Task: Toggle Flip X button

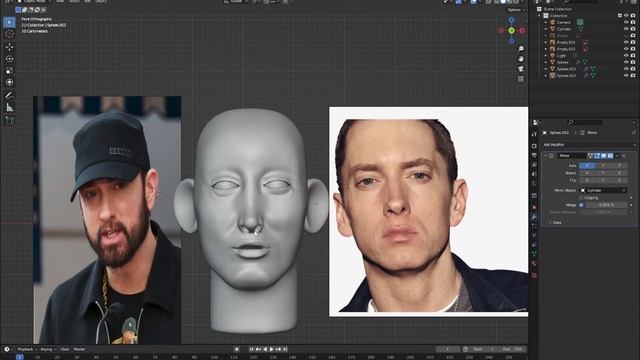Action: 587,180
